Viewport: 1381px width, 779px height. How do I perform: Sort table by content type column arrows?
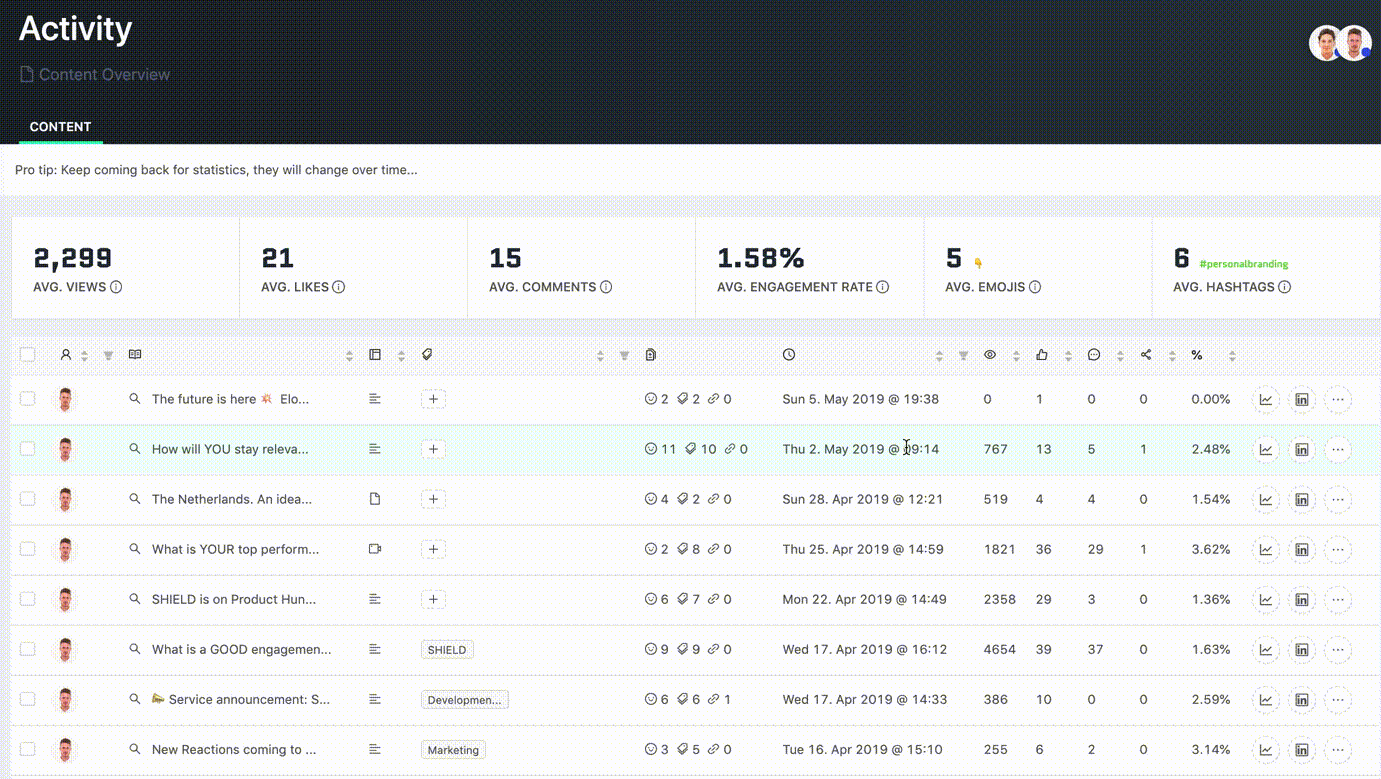tap(401, 356)
